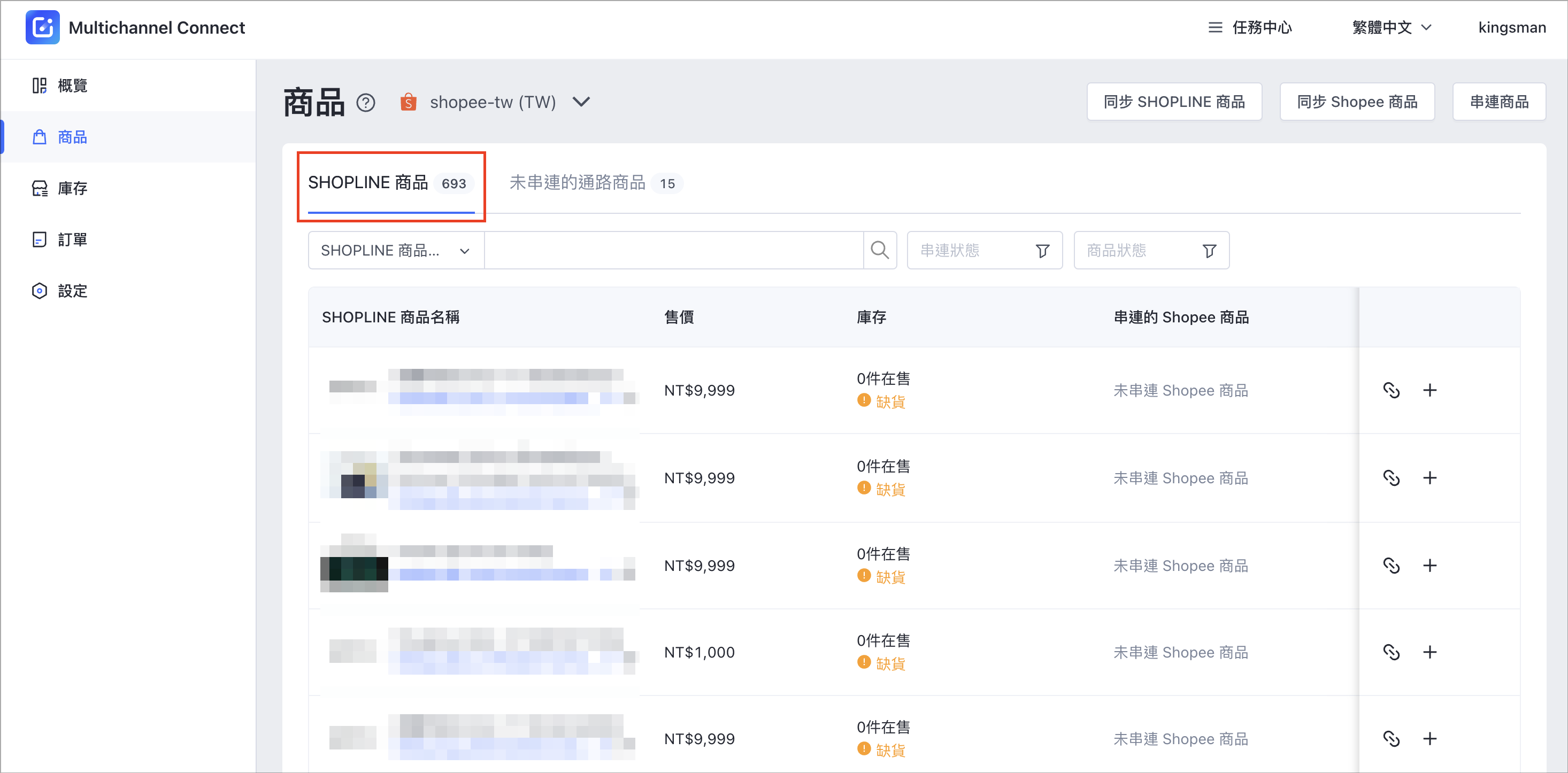The height and width of the screenshot is (773, 1568).
Task: Open 訂單 orders in sidebar
Action: click(x=128, y=239)
